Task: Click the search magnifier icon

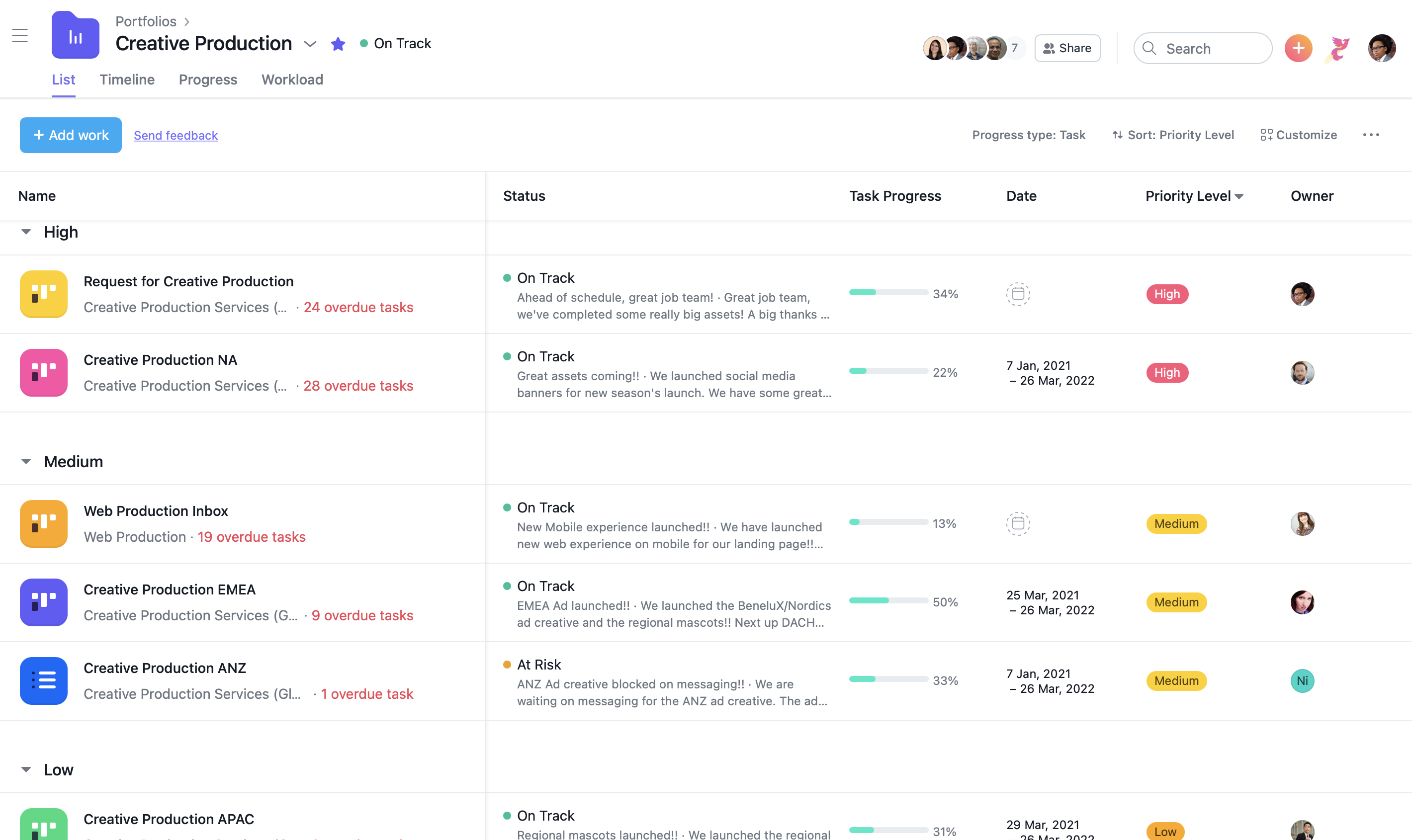Action: pos(1149,48)
